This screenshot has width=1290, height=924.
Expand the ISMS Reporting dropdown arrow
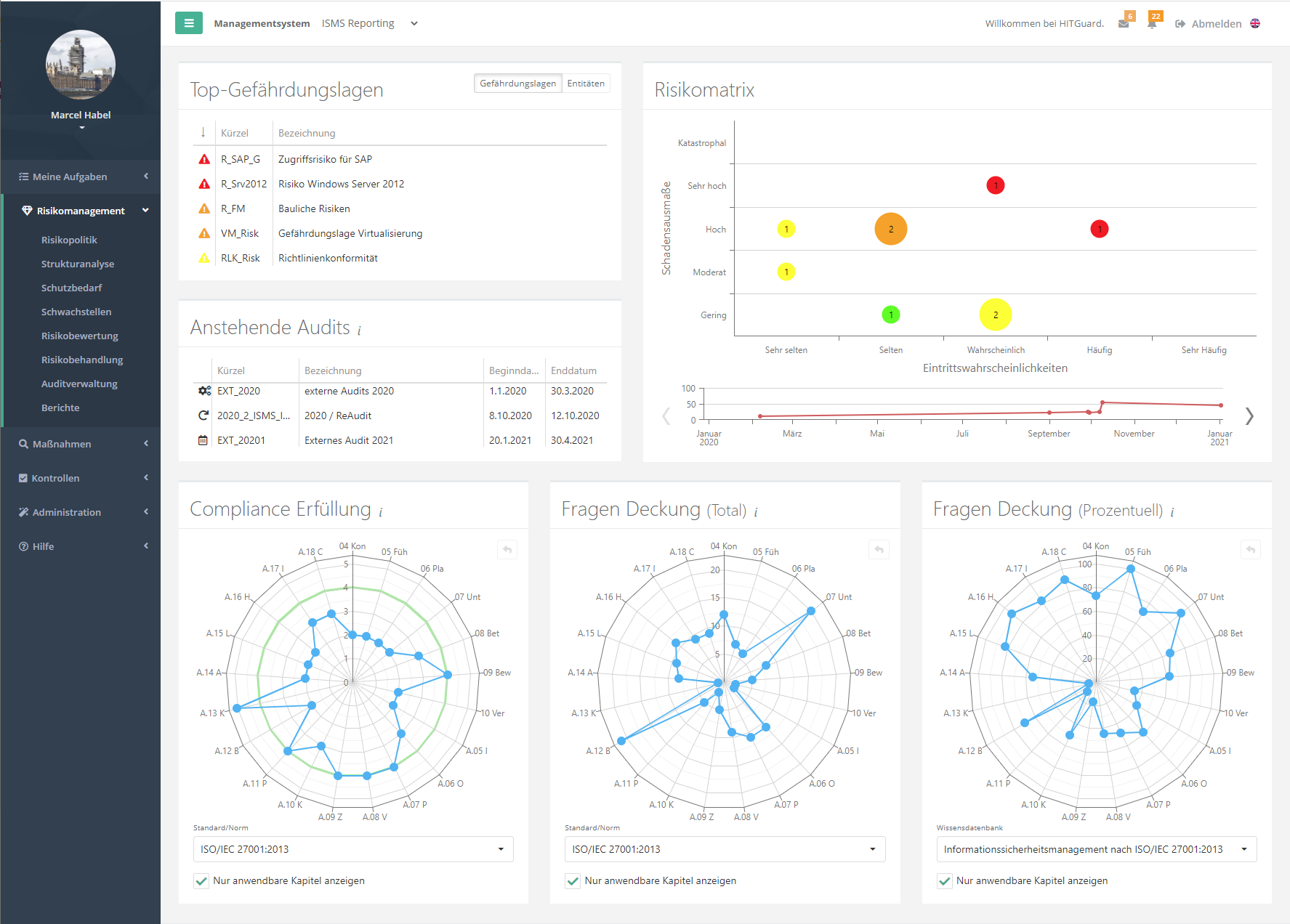[414, 23]
